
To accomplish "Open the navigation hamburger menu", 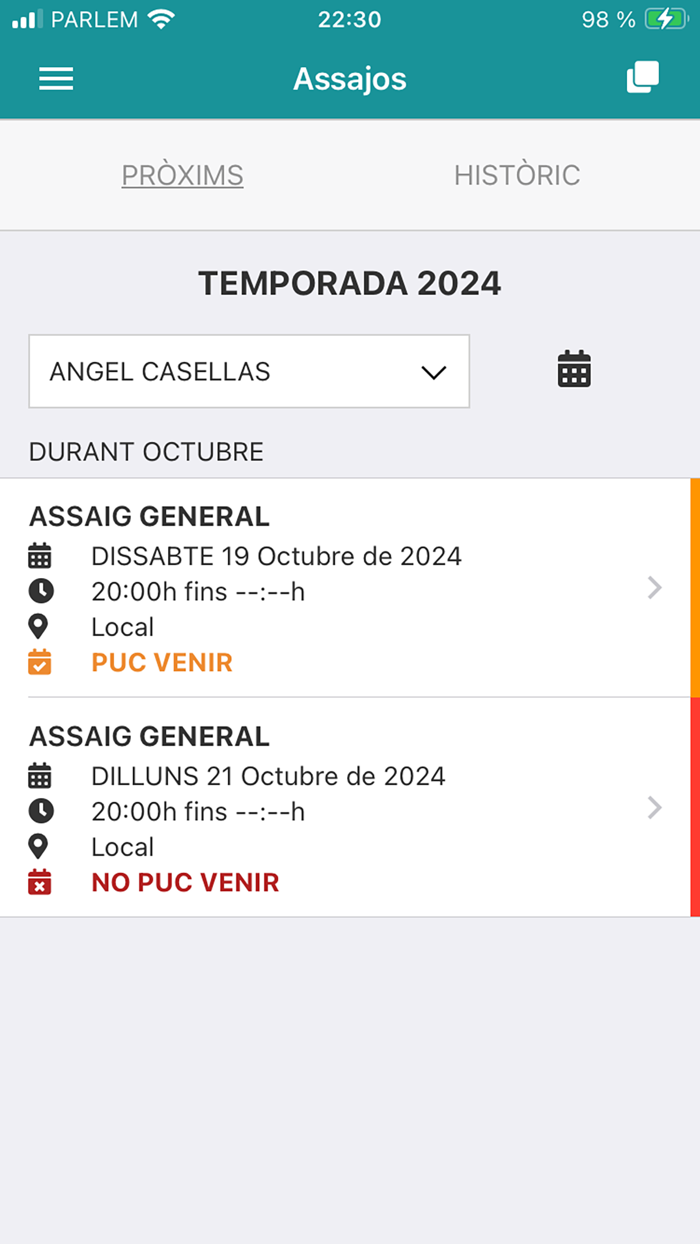I will [x=56, y=78].
